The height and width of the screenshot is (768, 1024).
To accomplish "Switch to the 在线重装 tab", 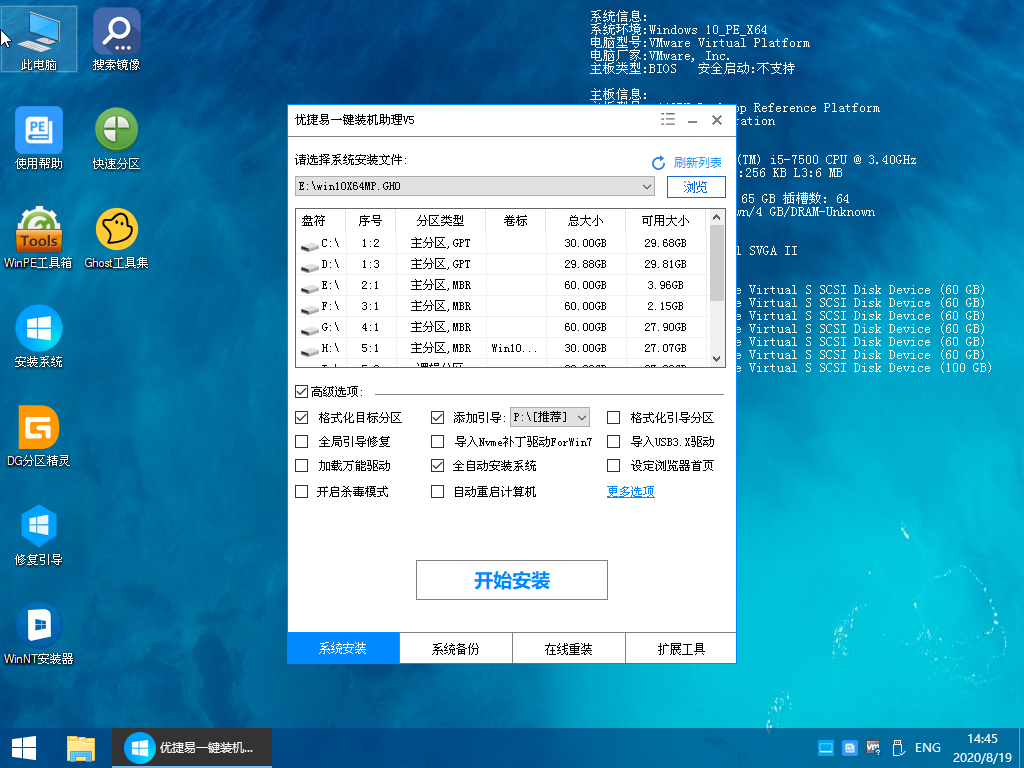I will (x=569, y=648).
